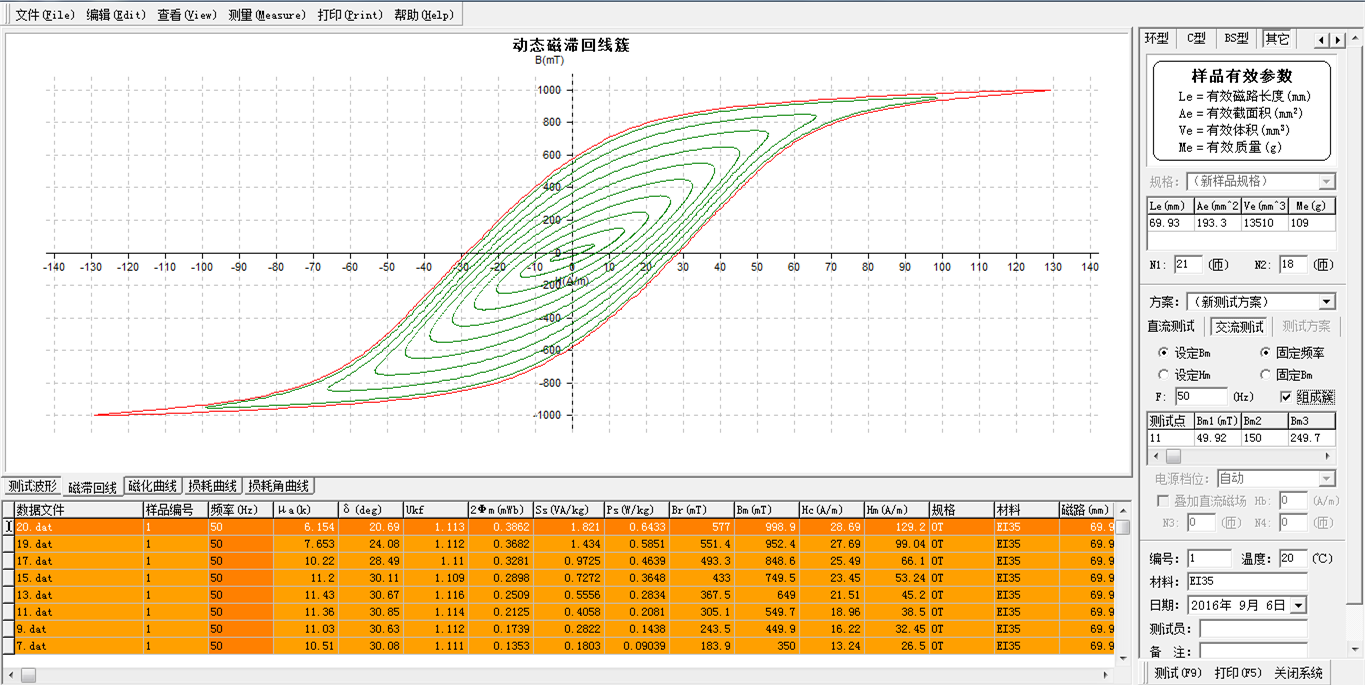Click the N2 turns input field
The width and height of the screenshot is (1365, 685).
1294,264
